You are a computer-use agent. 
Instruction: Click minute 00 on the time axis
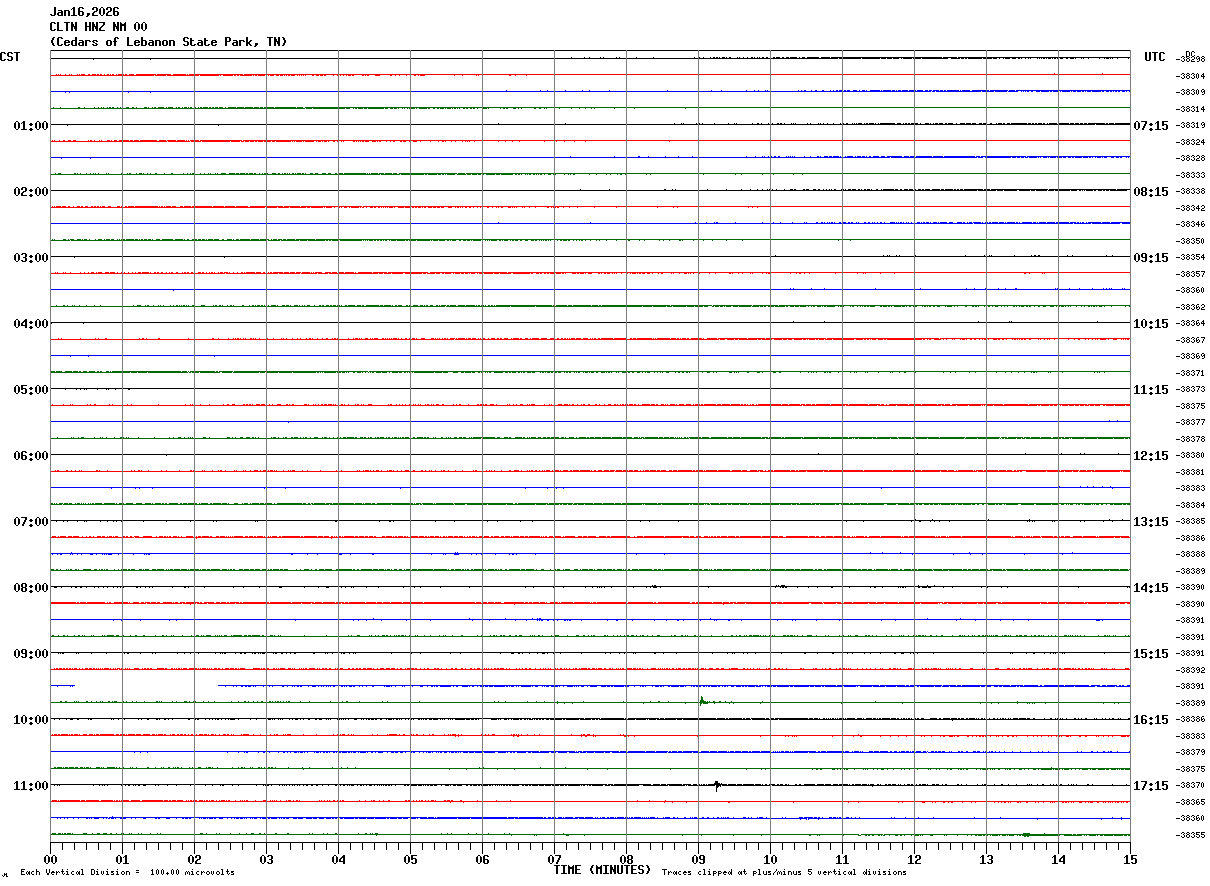click(x=50, y=859)
